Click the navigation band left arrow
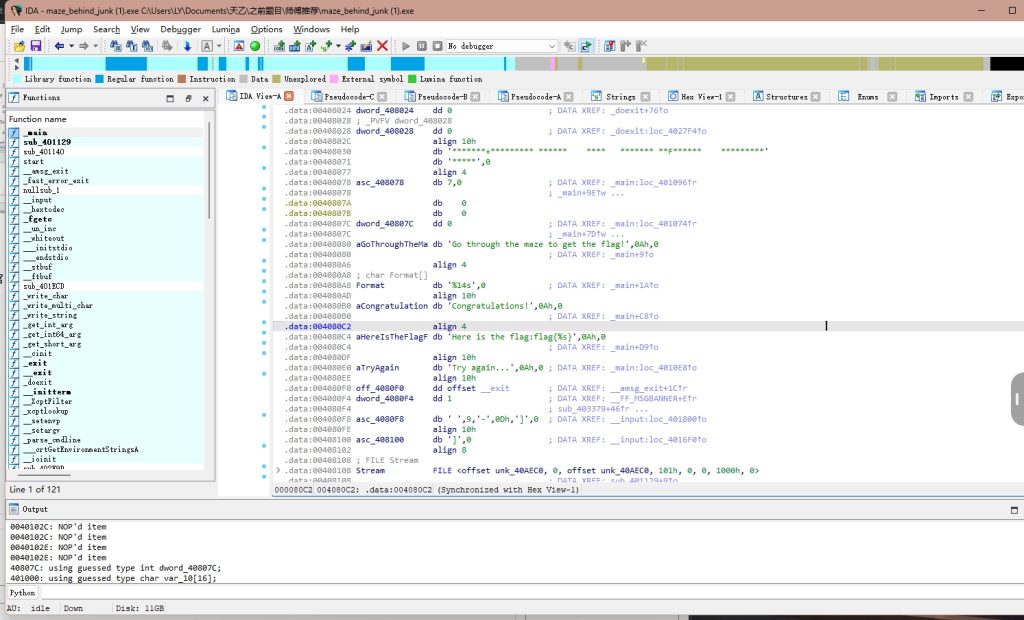Screen dimensions: 1024x620 click(16, 63)
